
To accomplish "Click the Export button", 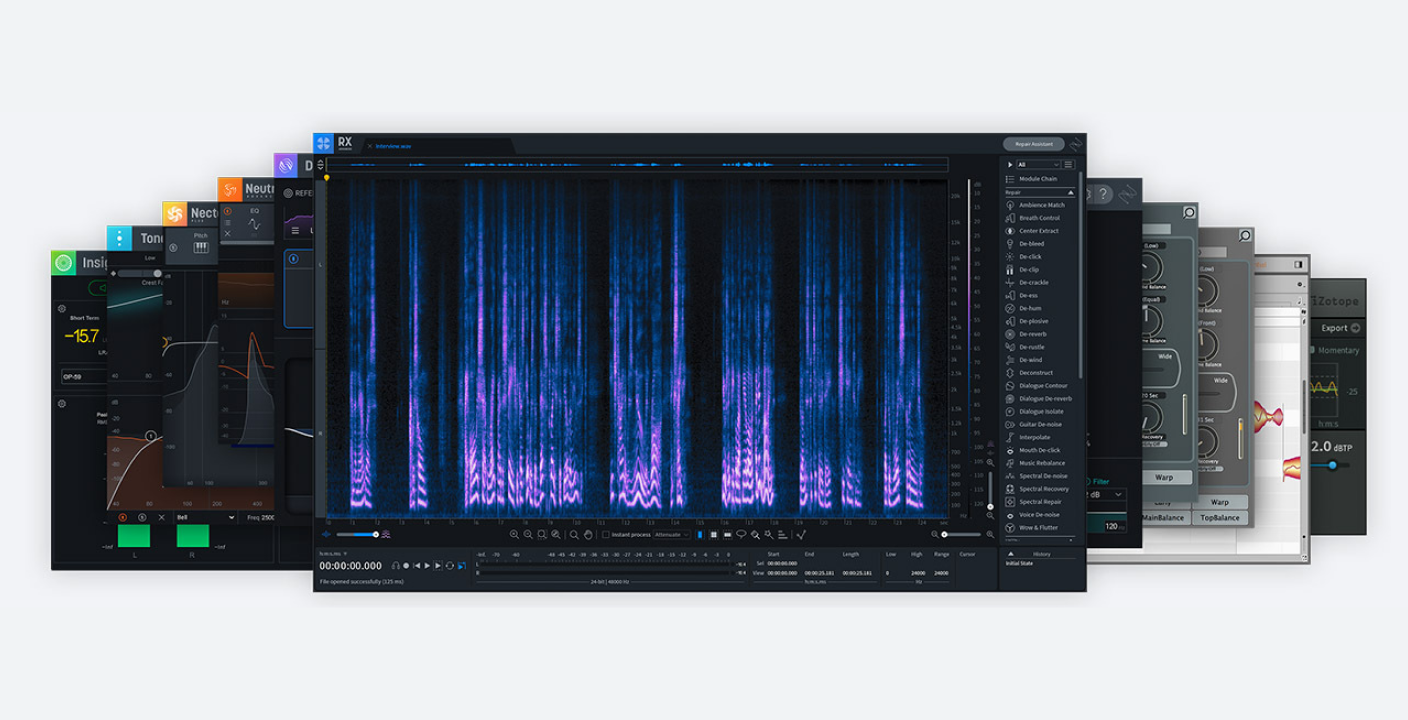I will (1340, 328).
